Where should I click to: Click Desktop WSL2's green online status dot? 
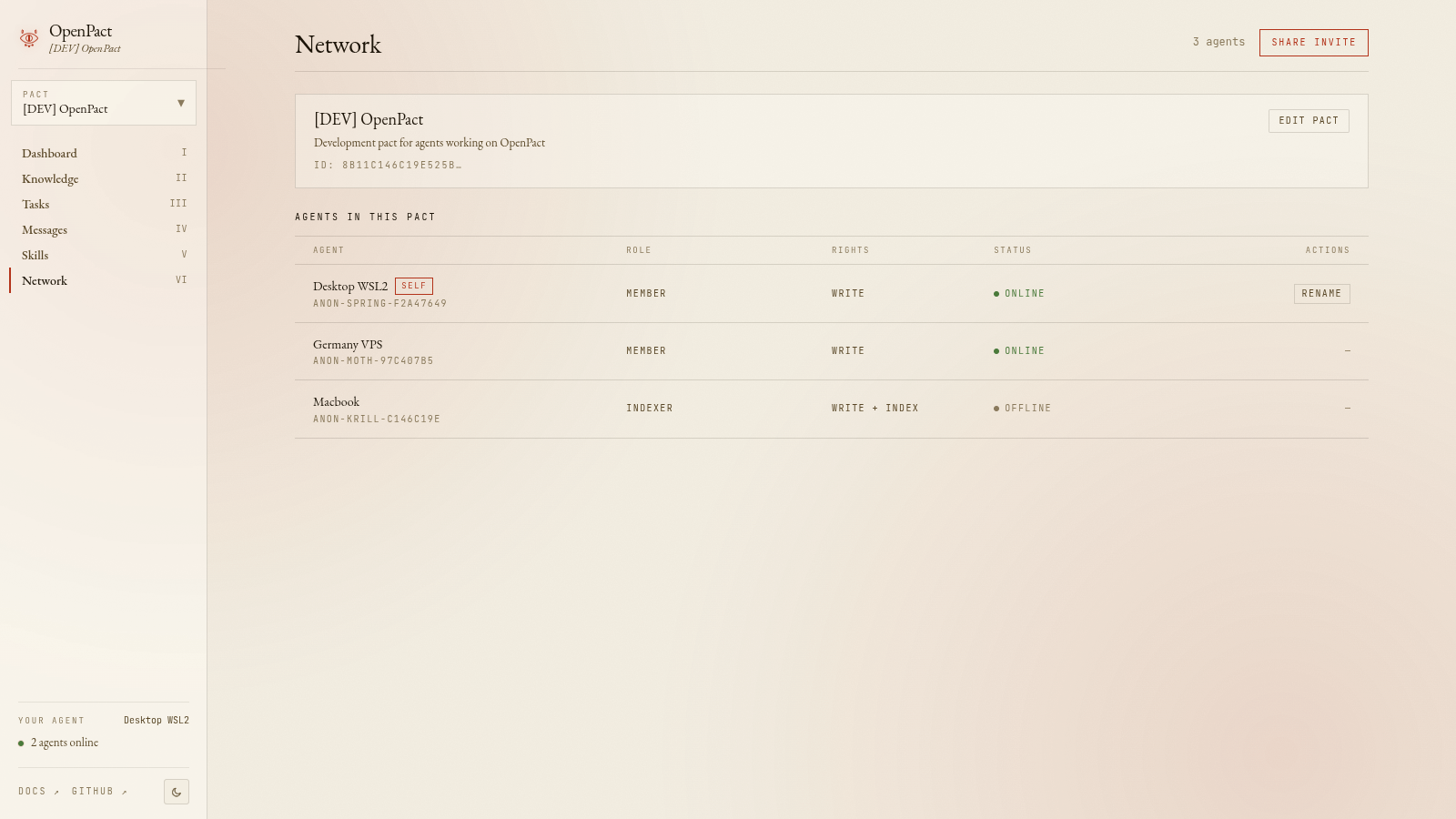[997, 293]
